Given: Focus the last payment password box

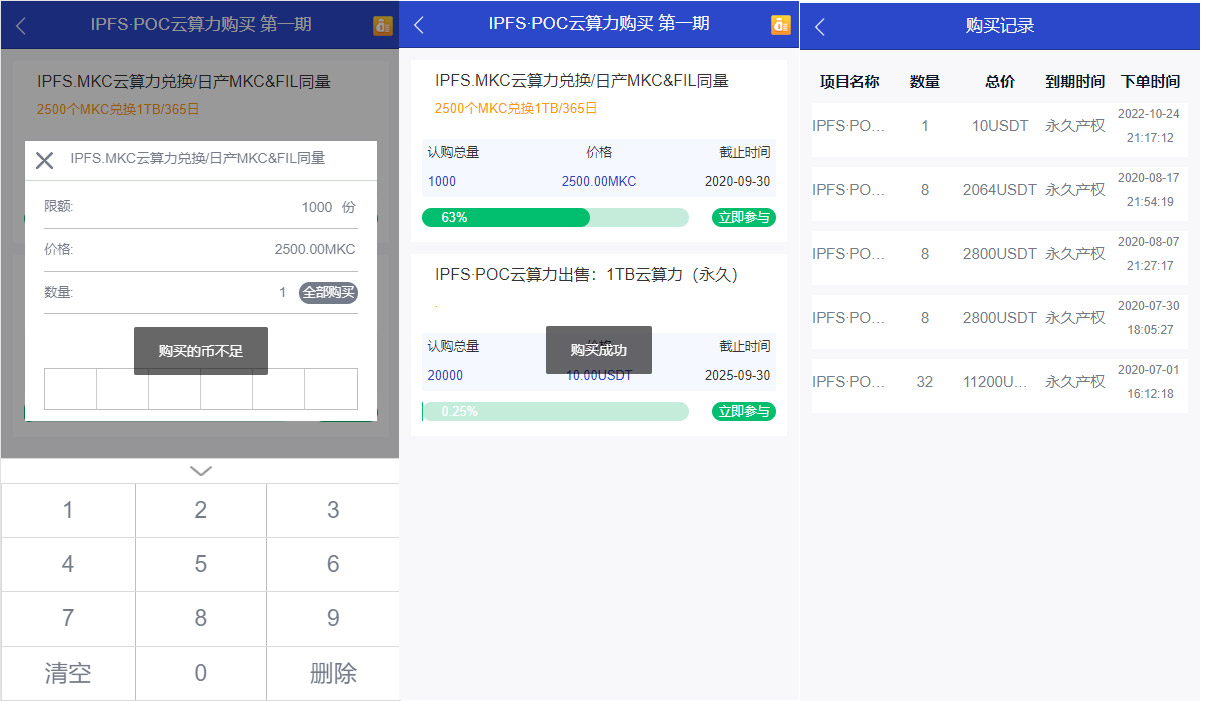Looking at the screenshot, I should (331, 389).
